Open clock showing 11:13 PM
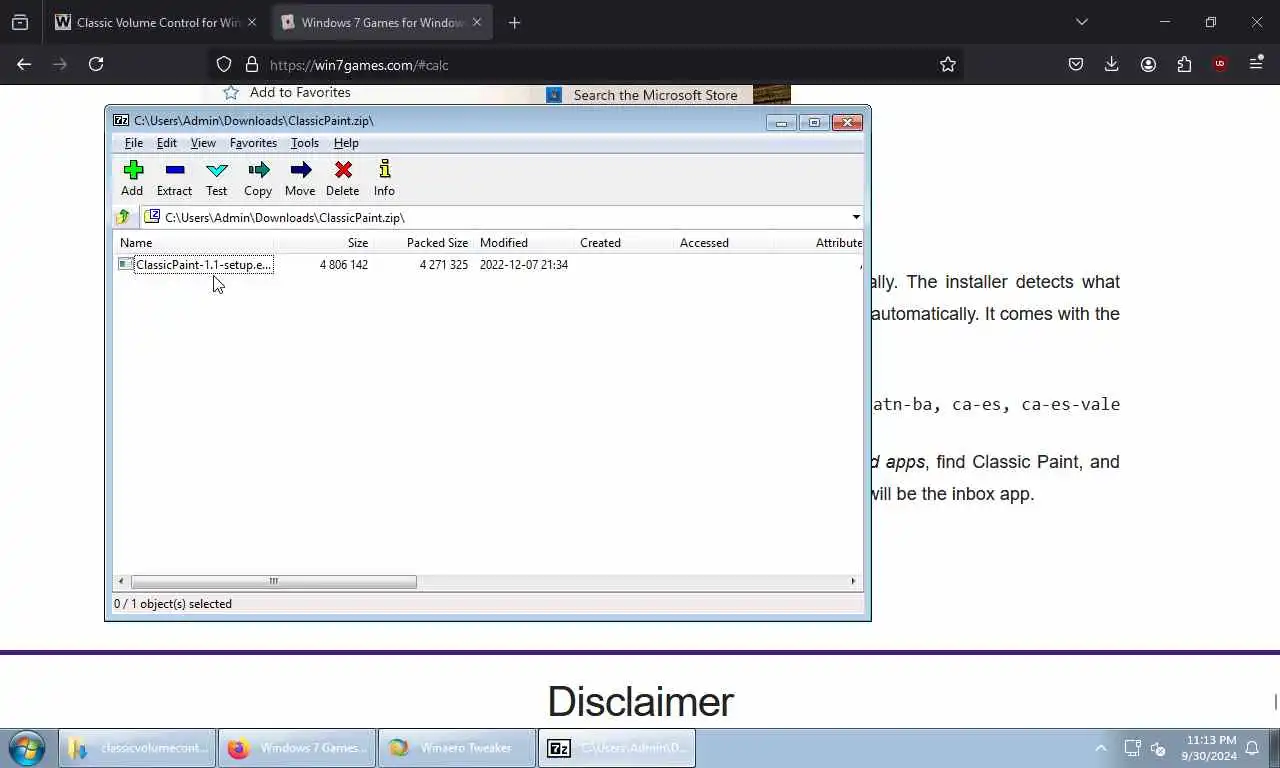 (x=1209, y=748)
